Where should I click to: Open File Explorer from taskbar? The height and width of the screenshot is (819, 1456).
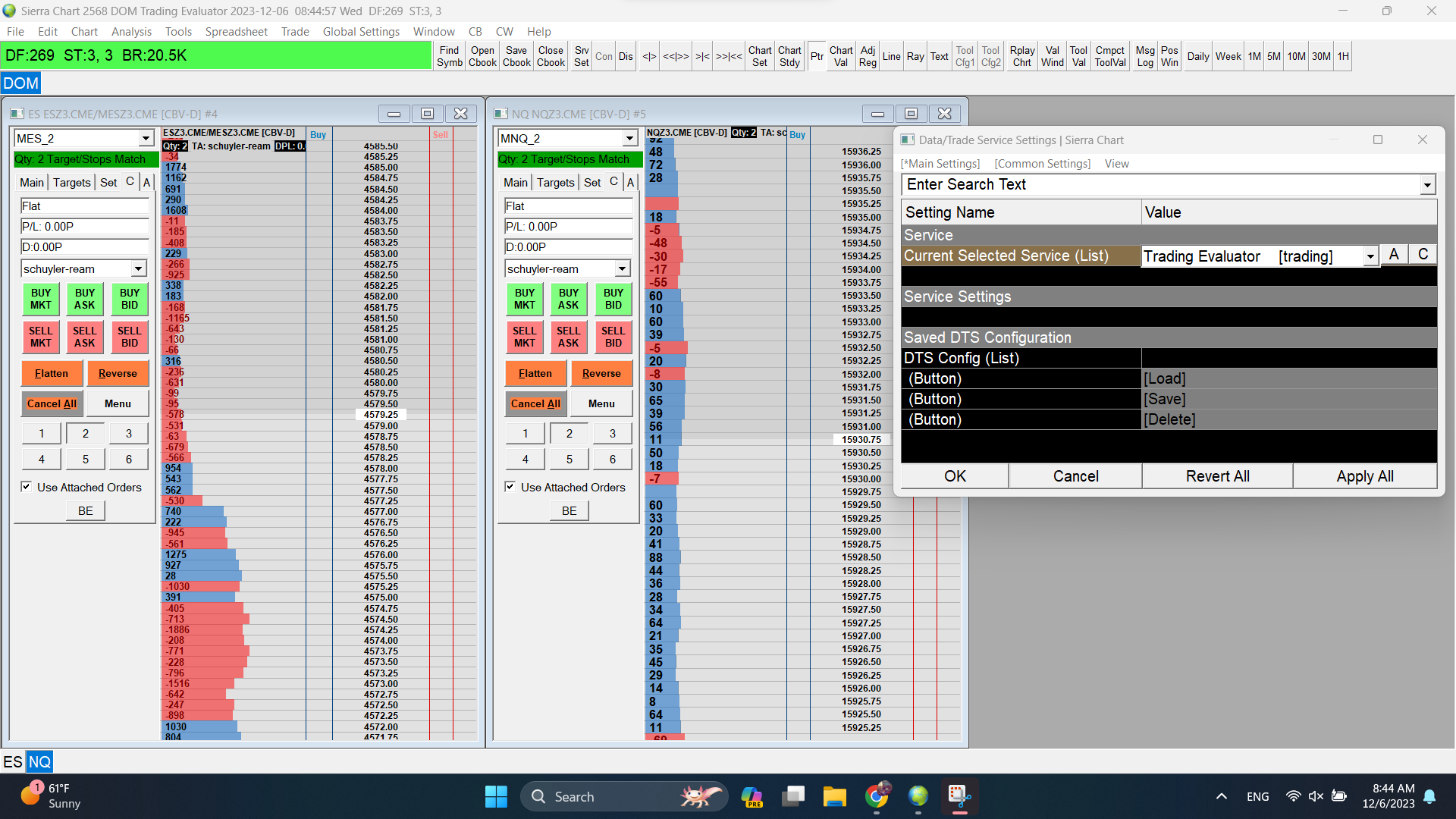click(834, 796)
